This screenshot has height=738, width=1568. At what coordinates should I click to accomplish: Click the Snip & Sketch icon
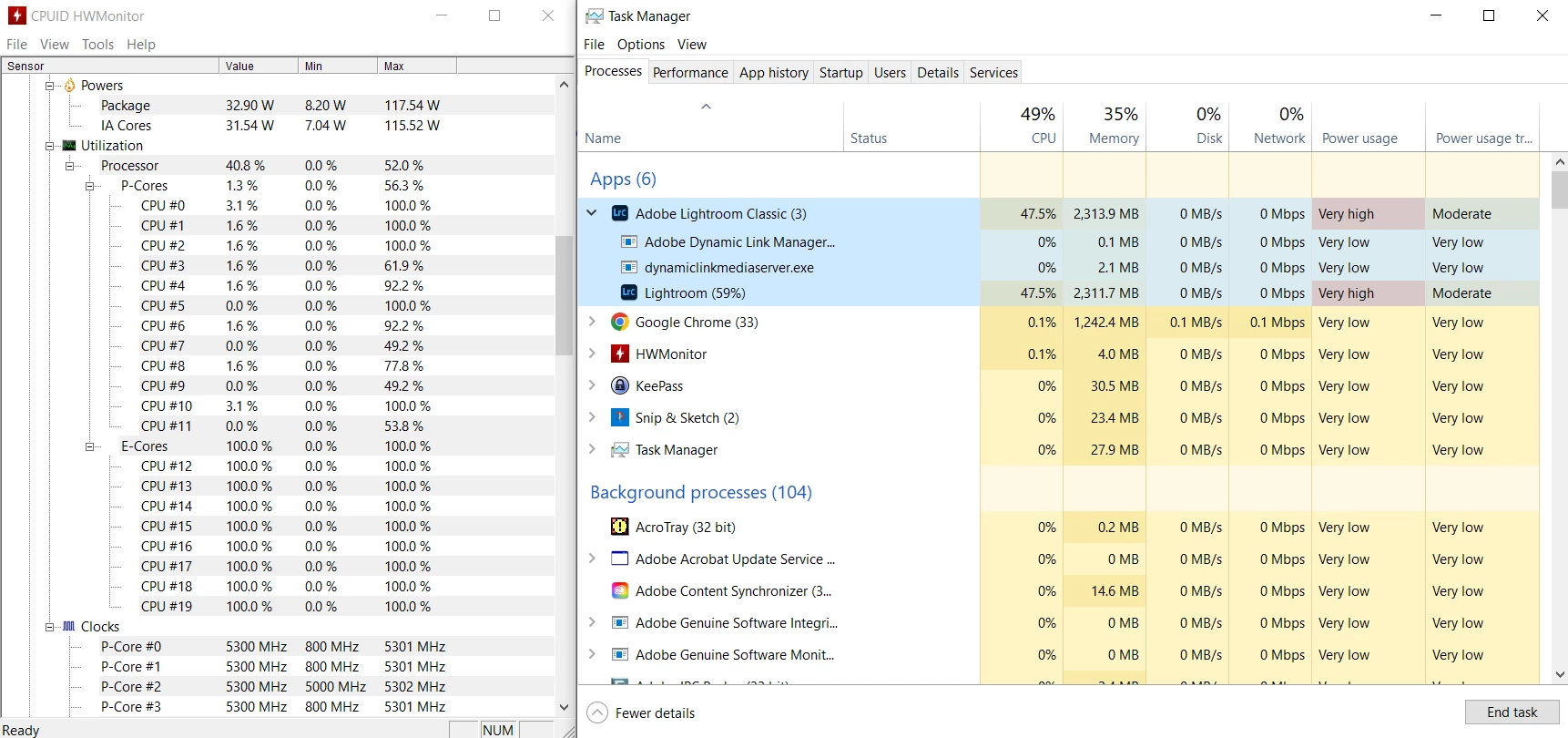coord(620,417)
